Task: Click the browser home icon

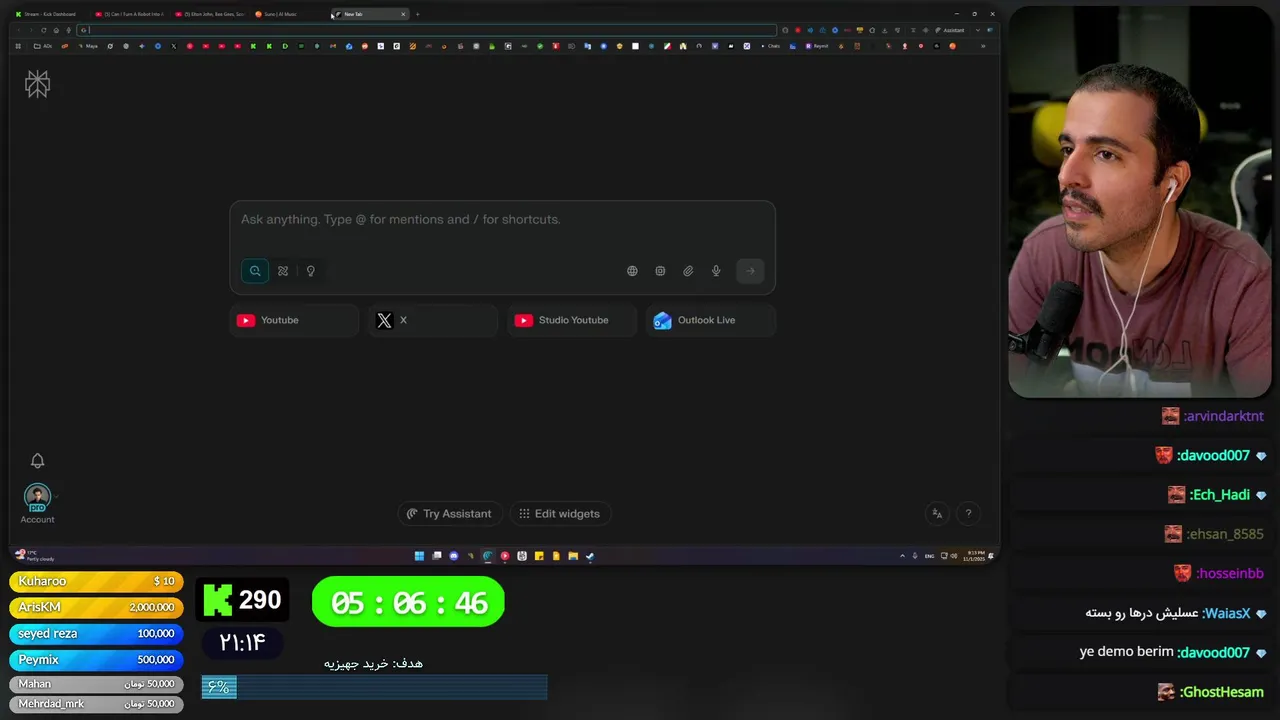Action: (56, 30)
